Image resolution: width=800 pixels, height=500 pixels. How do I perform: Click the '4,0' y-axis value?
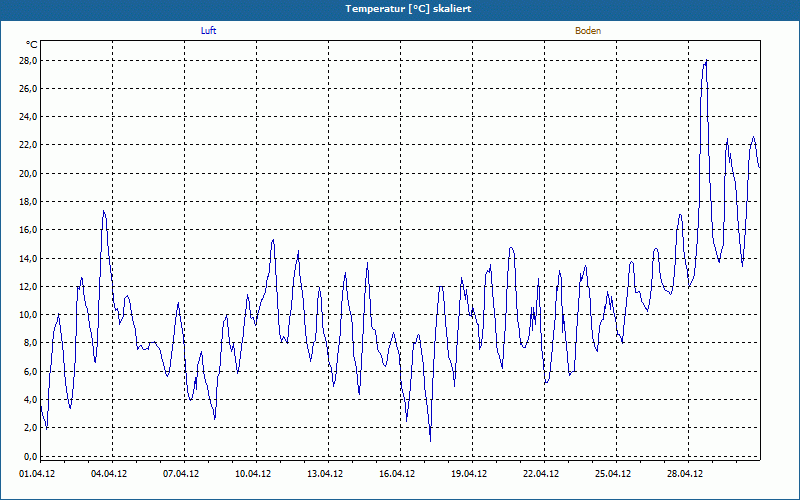(x=30, y=399)
